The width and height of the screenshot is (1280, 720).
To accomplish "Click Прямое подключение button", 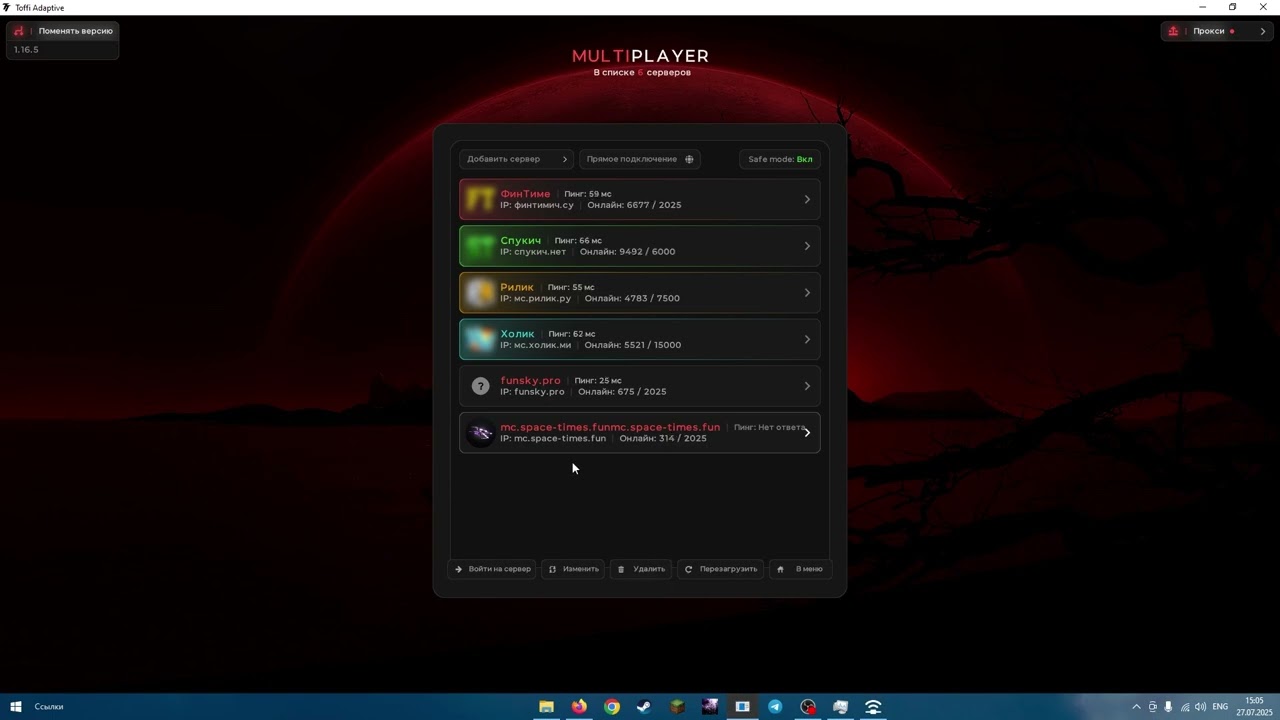I will (639, 159).
